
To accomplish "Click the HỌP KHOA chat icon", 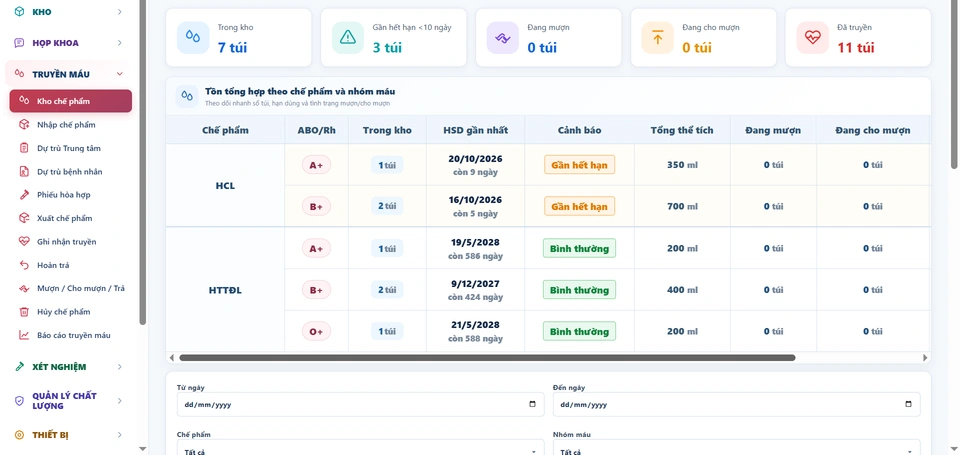I will pos(20,43).
